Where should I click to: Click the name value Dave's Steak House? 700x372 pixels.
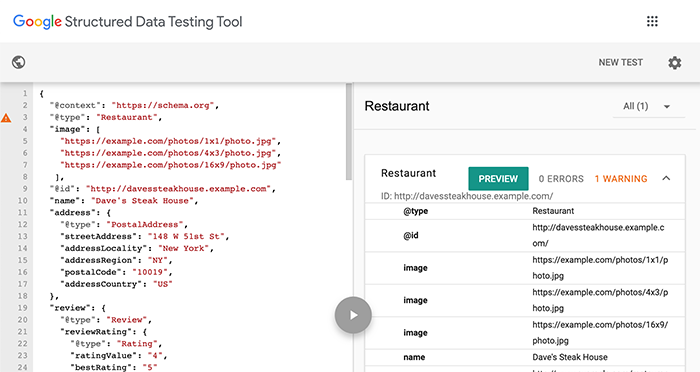[570, 357]
